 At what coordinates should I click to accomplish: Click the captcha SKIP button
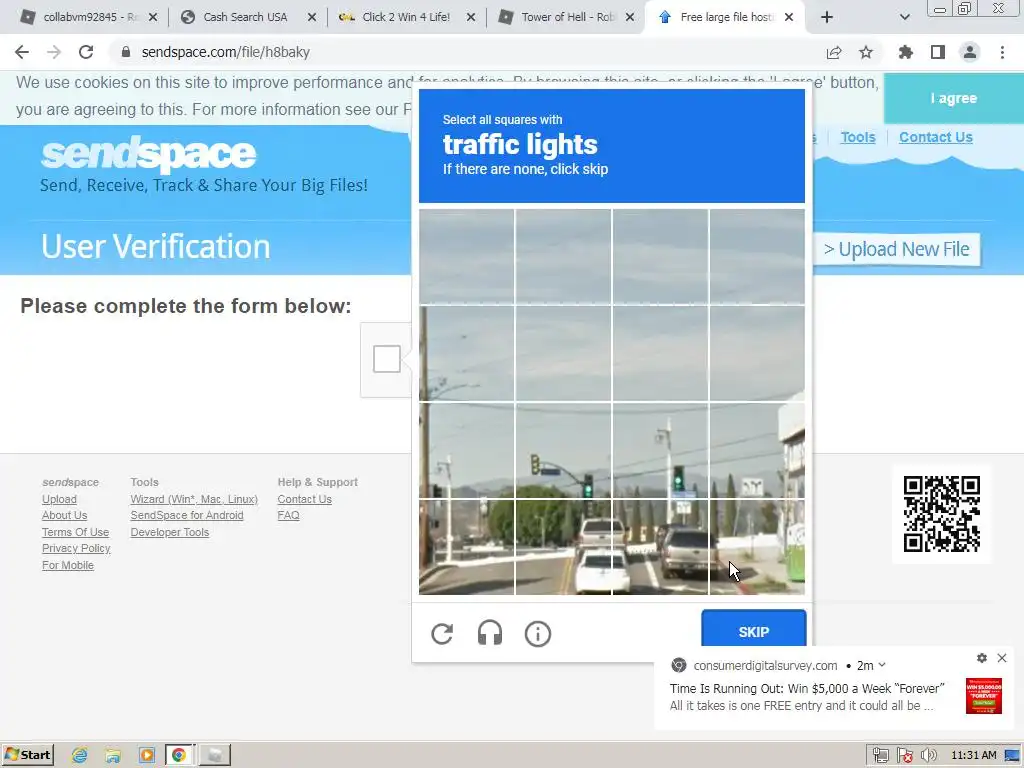(754, 632)
